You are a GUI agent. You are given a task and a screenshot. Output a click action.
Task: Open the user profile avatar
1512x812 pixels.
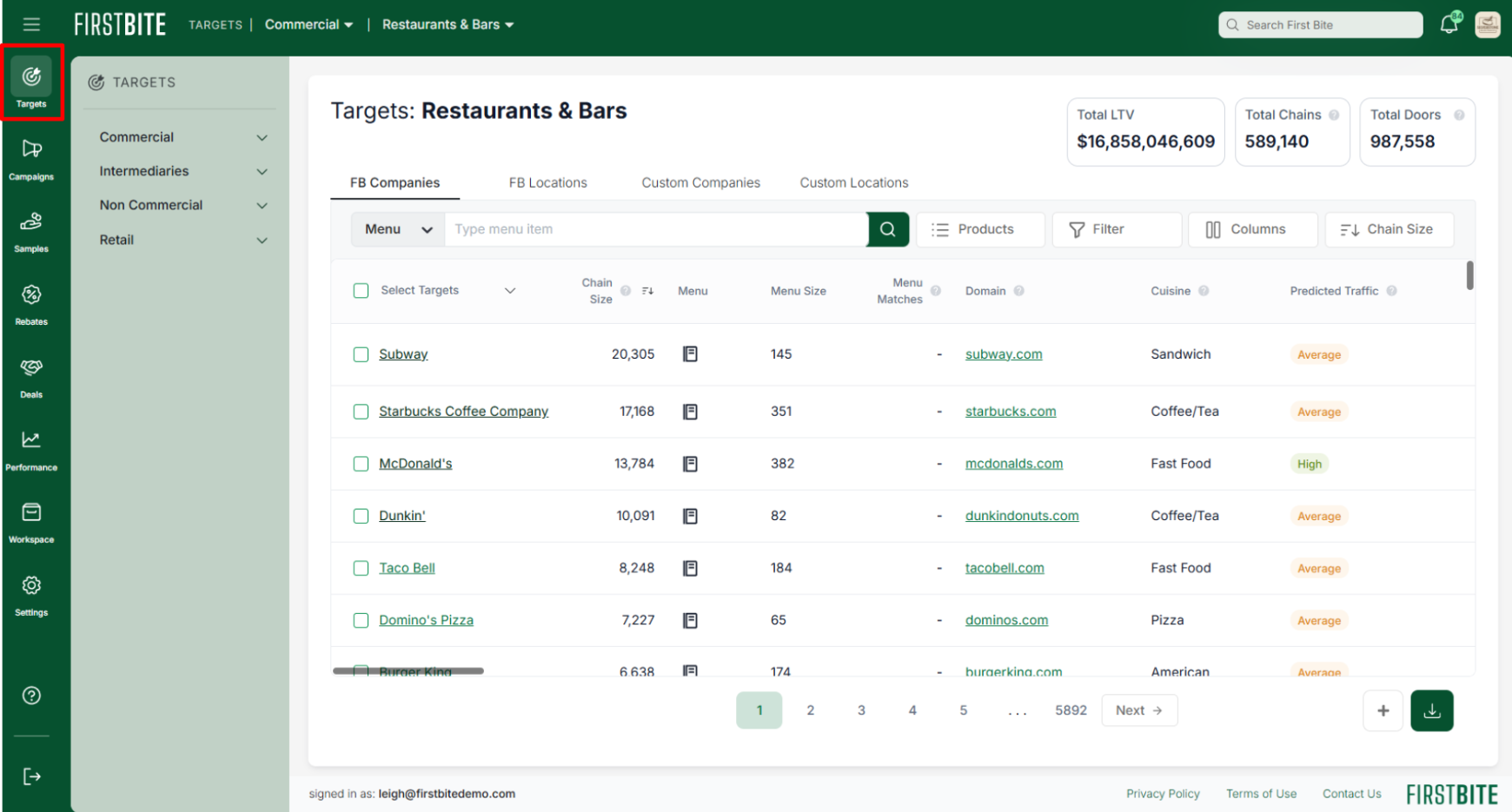point(1488,24)
